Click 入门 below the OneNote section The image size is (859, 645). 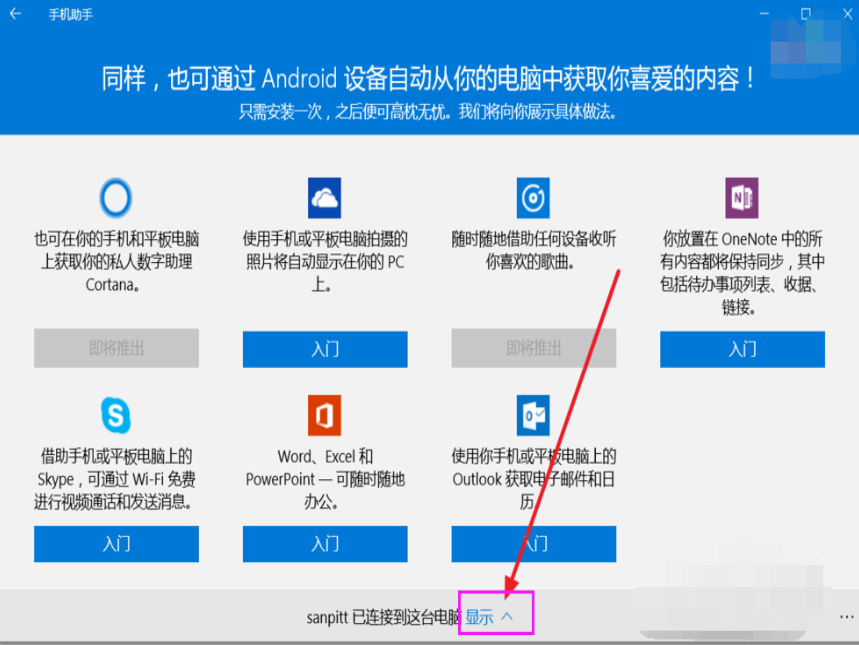[x=741, y=349]
